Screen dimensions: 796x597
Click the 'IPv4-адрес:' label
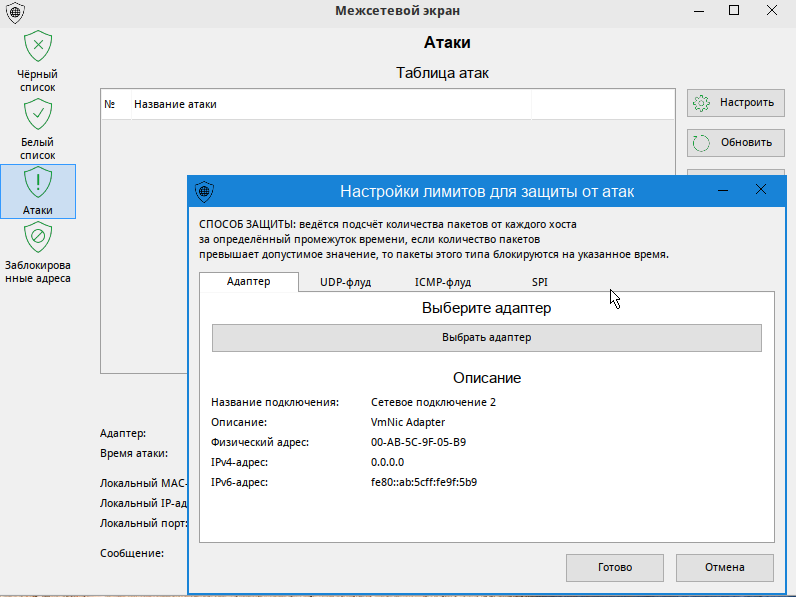click(x=239, y=462)
